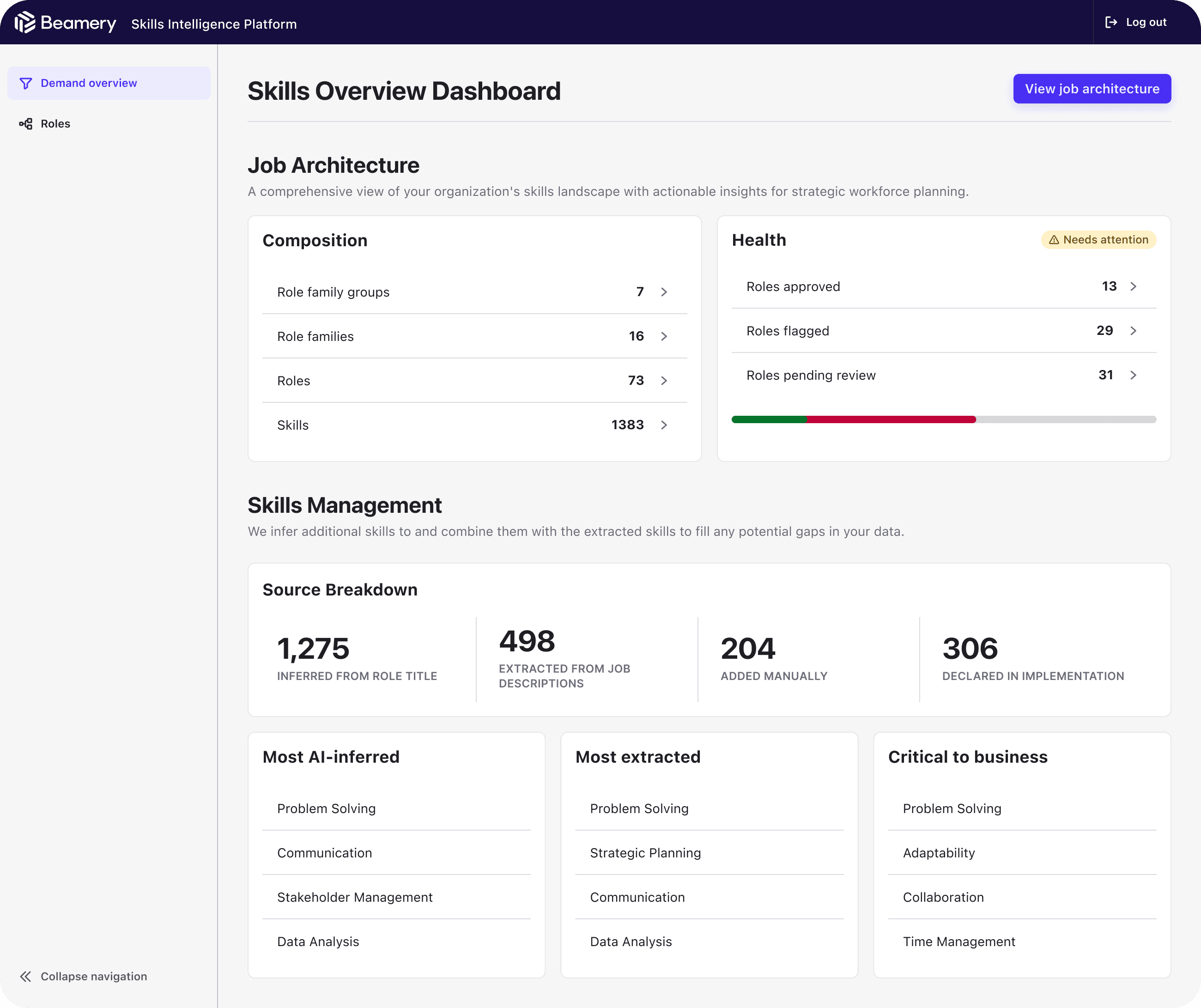Open the Skills row chevron arrow
Viewport: 1201px width, 1008px height.
click(x=664, y=425)
